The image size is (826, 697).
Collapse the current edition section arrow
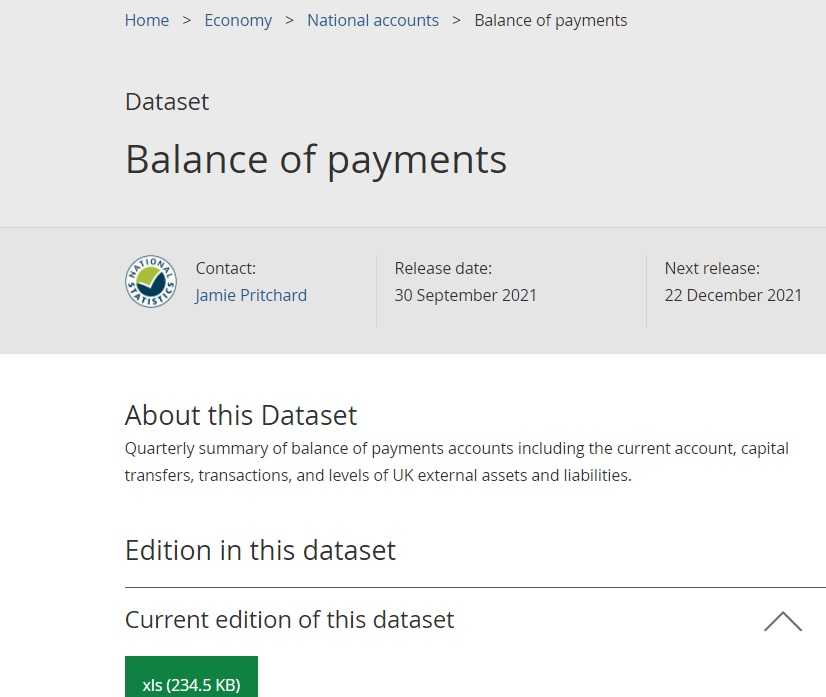coord(782,621)
